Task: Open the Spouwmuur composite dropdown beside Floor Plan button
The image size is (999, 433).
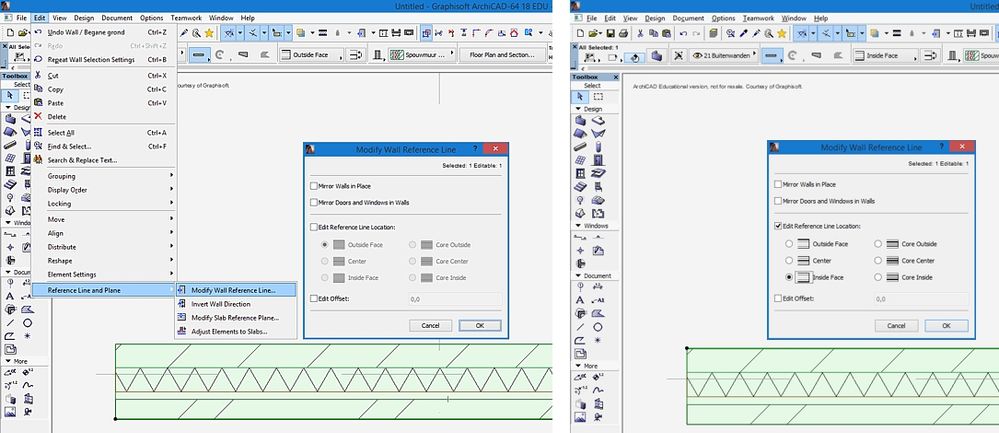Action: point(422,55)
